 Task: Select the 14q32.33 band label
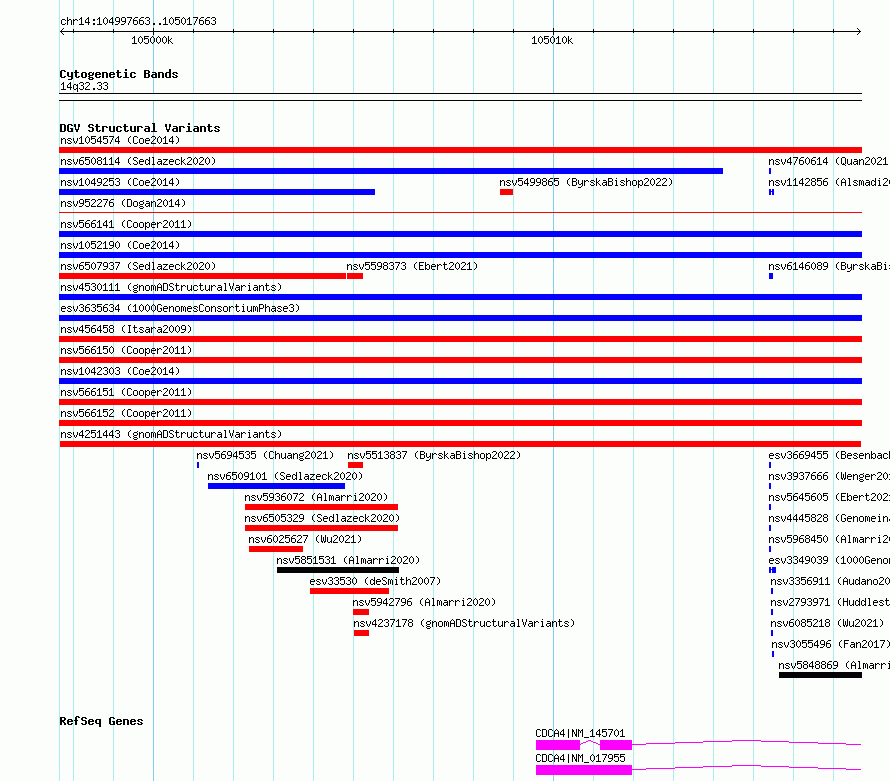84,86
